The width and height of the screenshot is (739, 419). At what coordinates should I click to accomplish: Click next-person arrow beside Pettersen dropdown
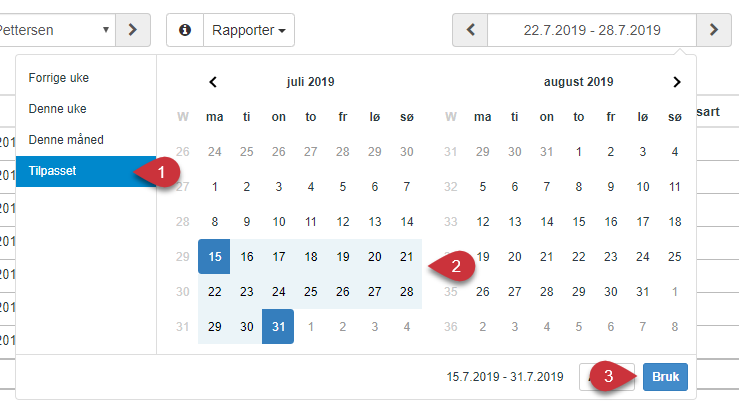(x=133, y=30)
